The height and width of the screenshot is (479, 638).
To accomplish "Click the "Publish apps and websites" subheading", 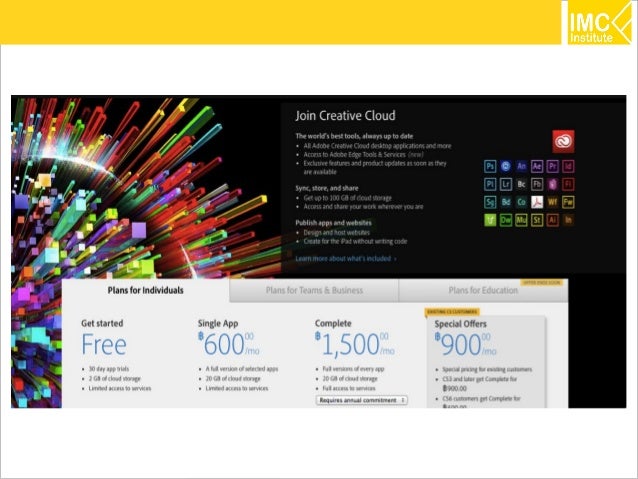I will tap(333, 223).
